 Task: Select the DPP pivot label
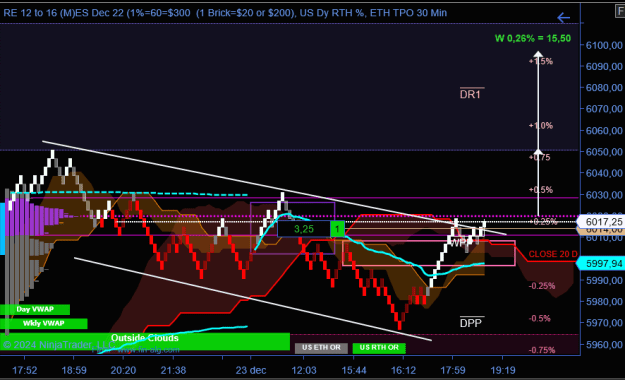pyautogui.click(x=471, y=323)
